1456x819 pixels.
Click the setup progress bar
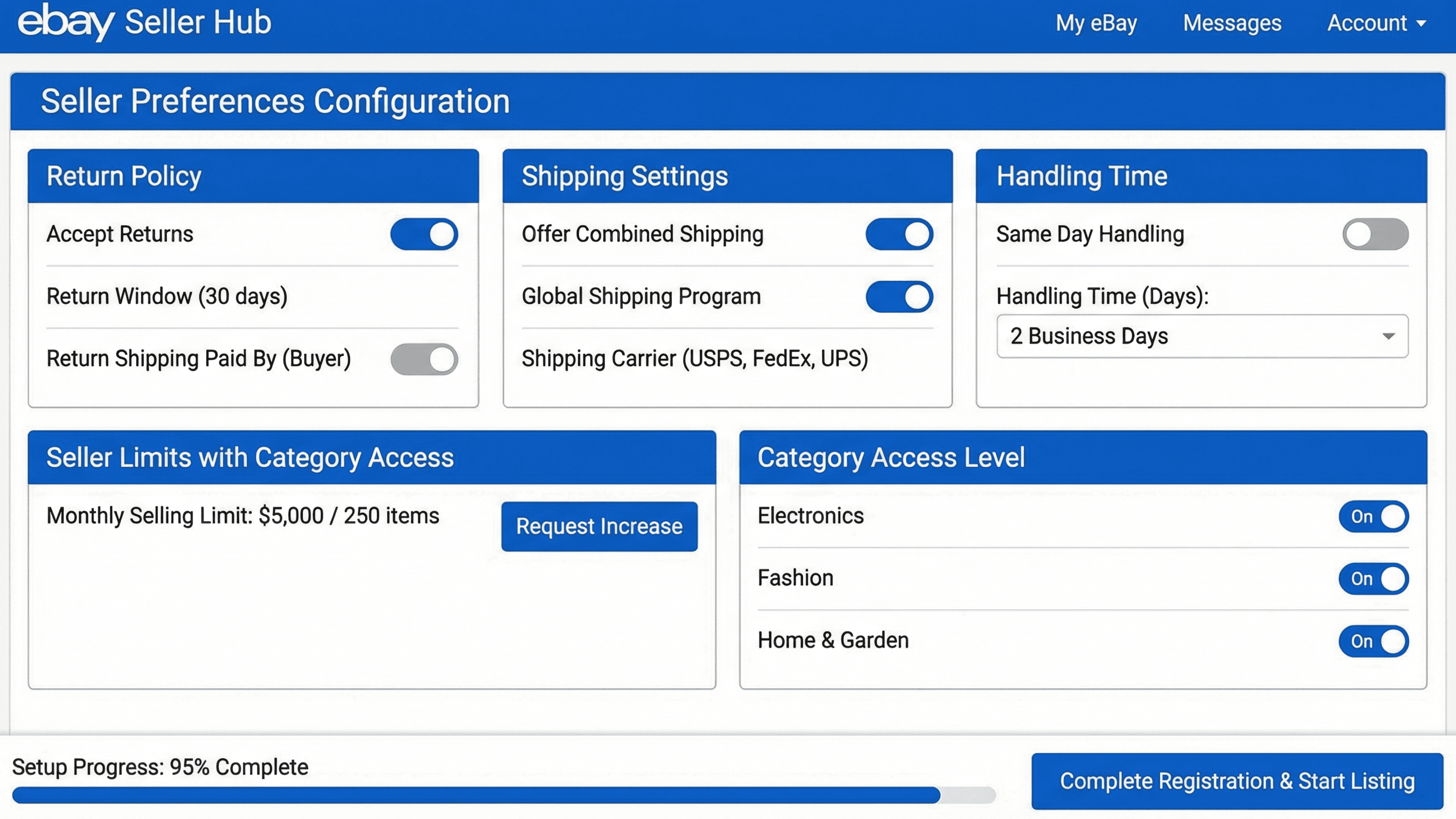pos(503,795)
